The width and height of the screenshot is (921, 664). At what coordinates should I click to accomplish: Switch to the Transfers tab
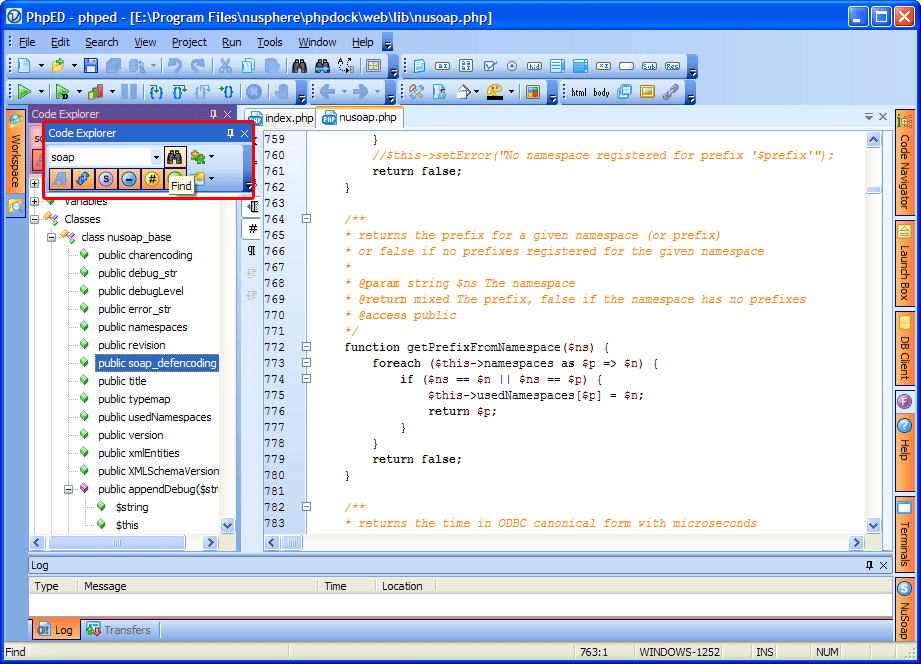point(119,630)
